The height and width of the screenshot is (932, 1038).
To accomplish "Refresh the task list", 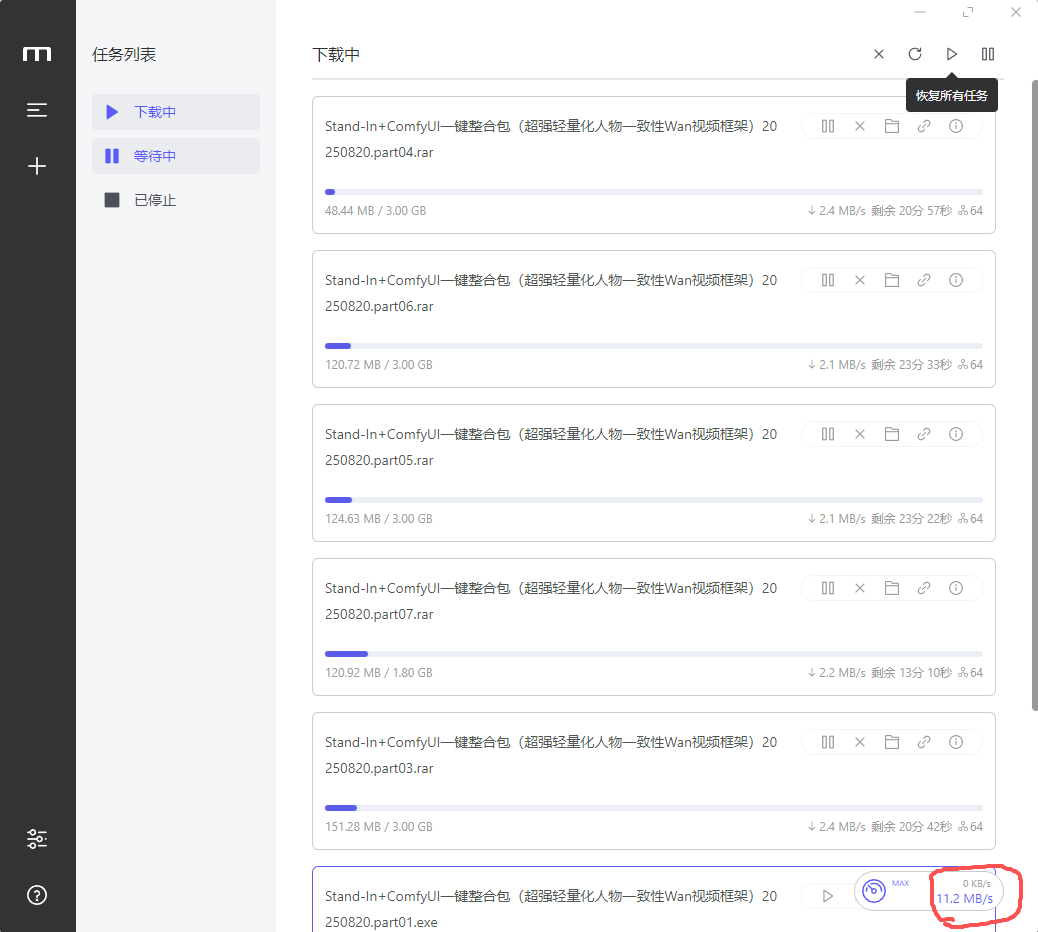I will click(915, 54).
